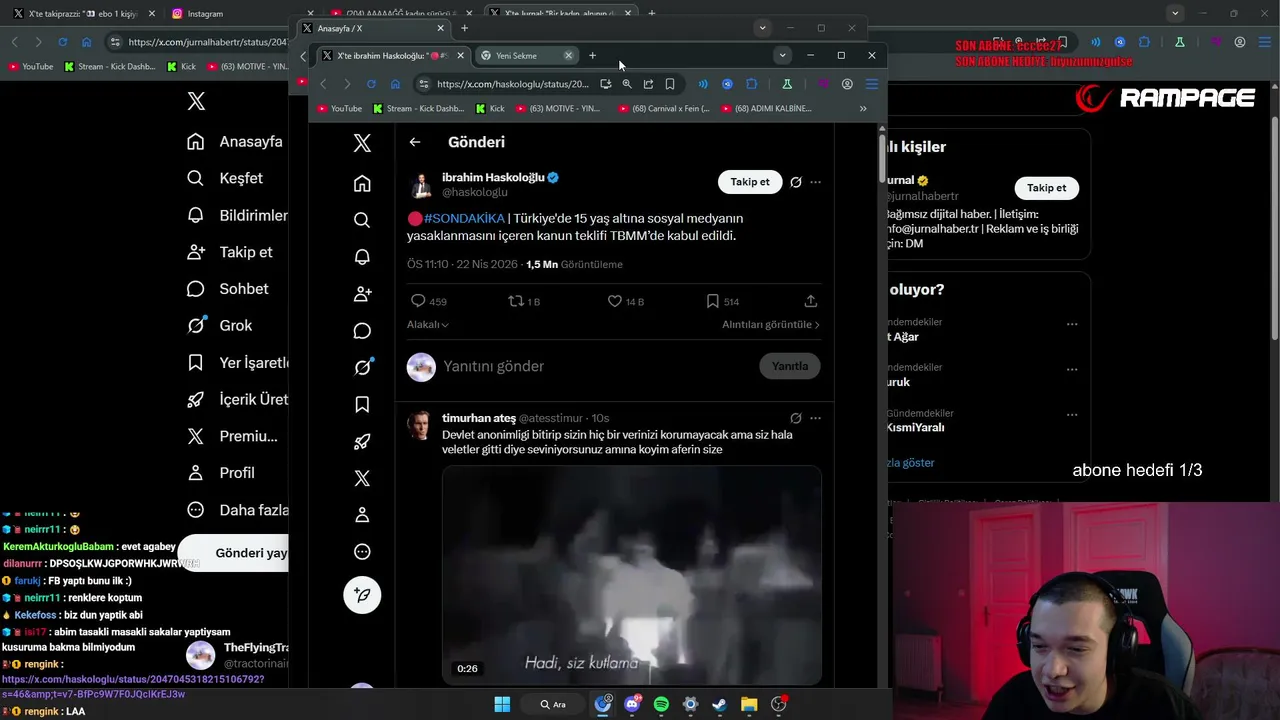This screenshot has width=1280, height=720.
Task: Open OBS Studio from the taskbar
Action: tap(779, 704)
